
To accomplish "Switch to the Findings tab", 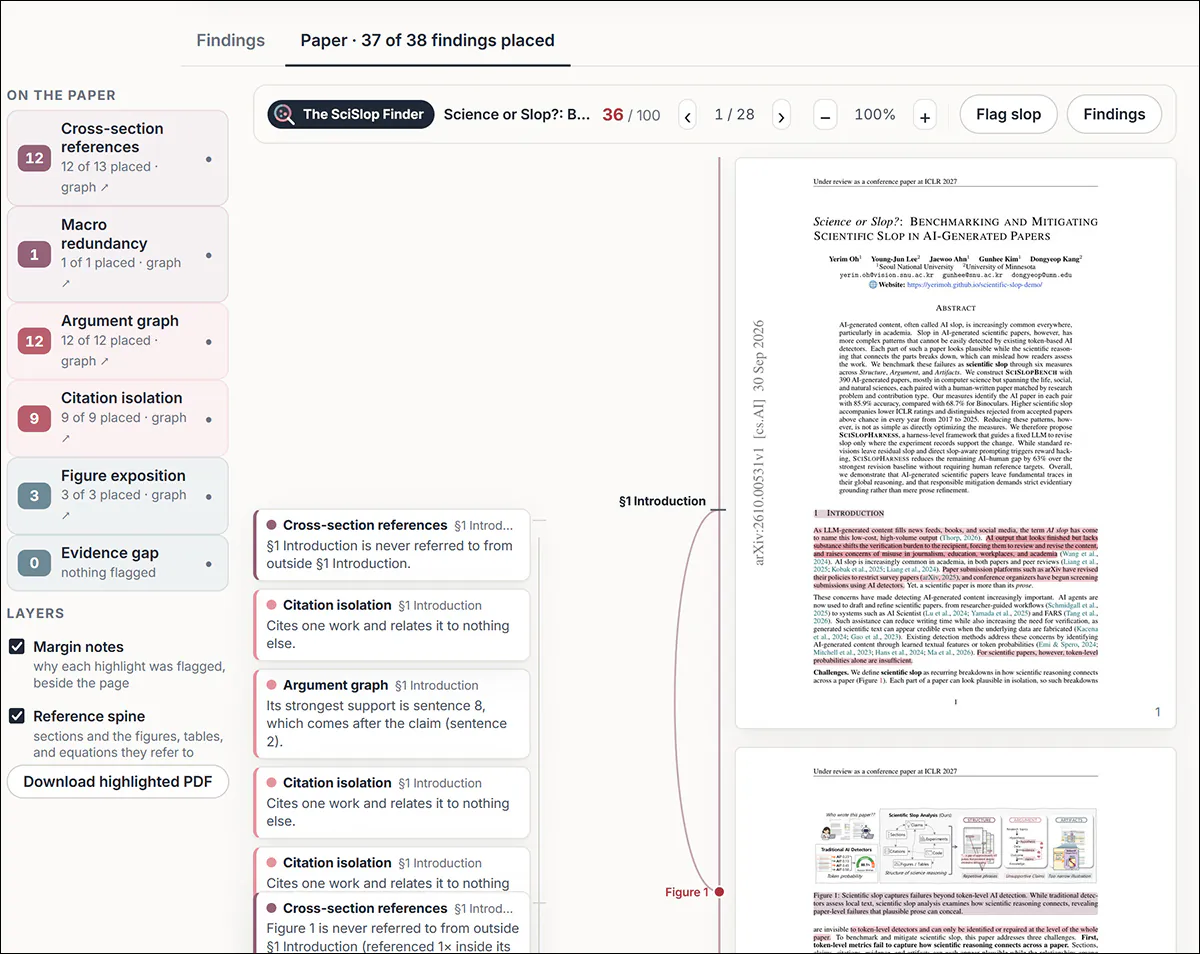I will pos(230,41).
